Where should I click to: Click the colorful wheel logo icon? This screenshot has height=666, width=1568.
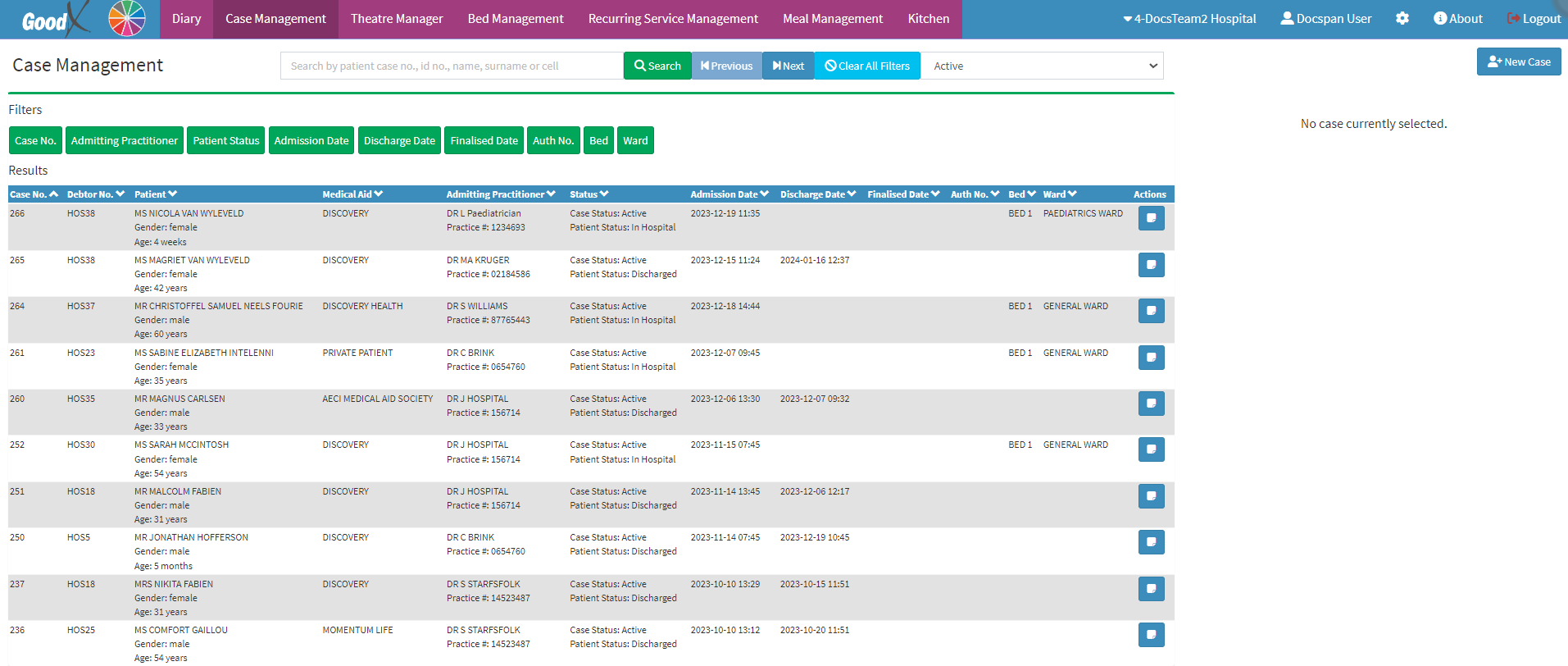click(126, 18)
